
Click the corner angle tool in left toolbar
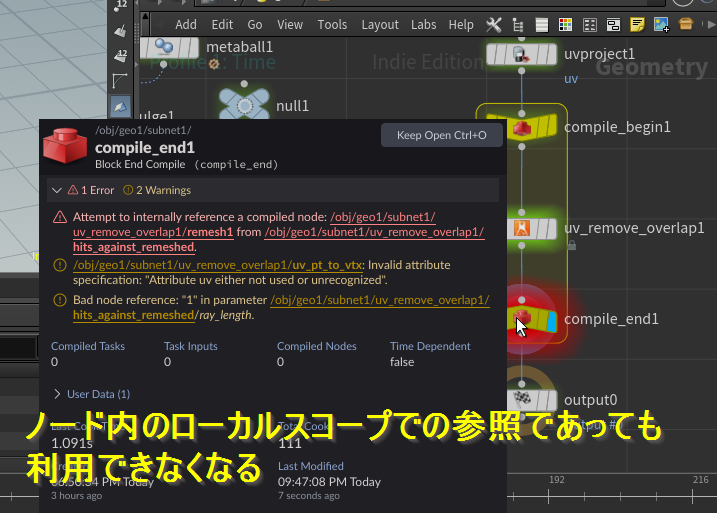120,81
